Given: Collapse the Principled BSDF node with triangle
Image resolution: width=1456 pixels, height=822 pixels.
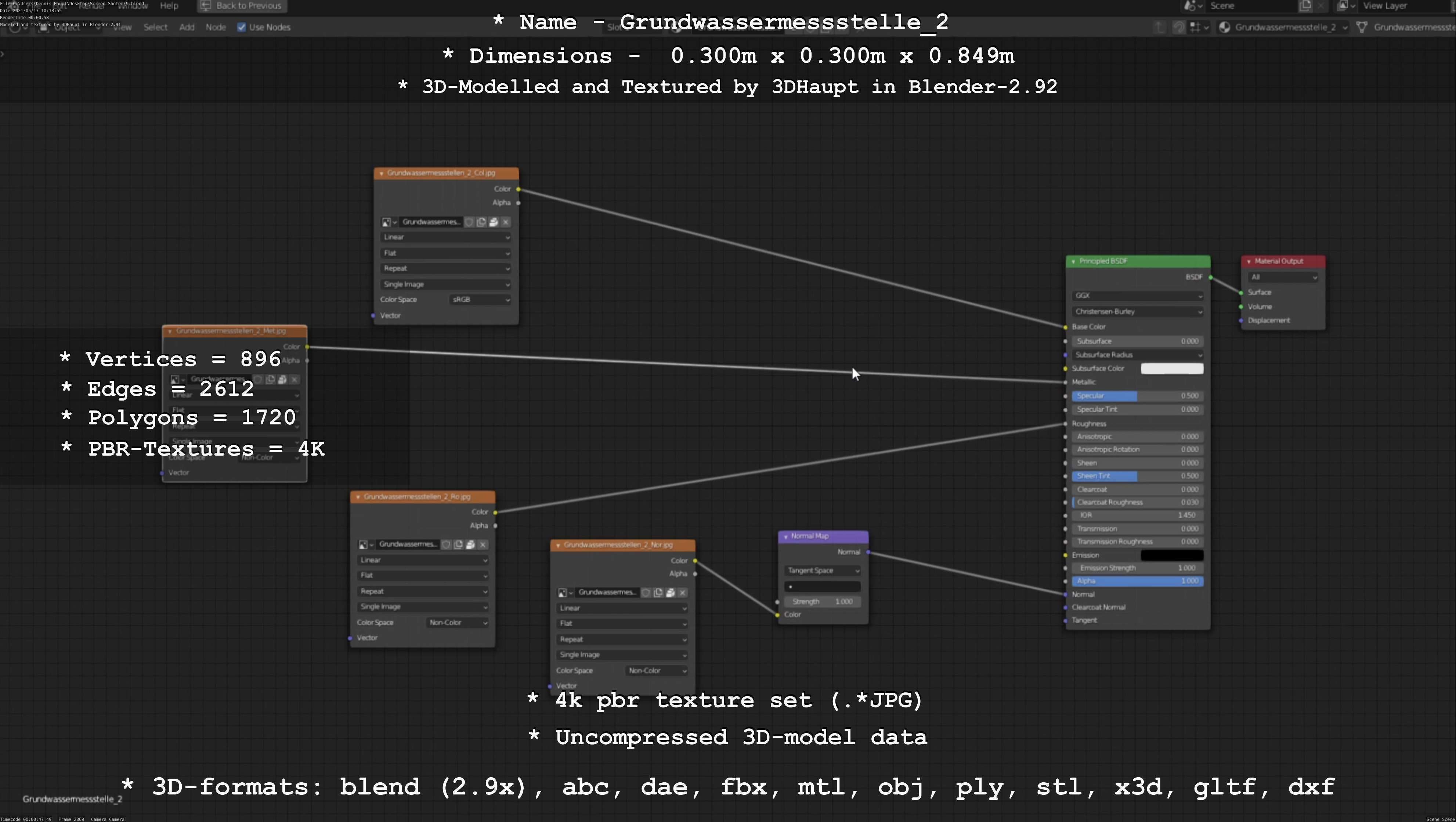Looking at the screenshot, I should point(1073,261).
